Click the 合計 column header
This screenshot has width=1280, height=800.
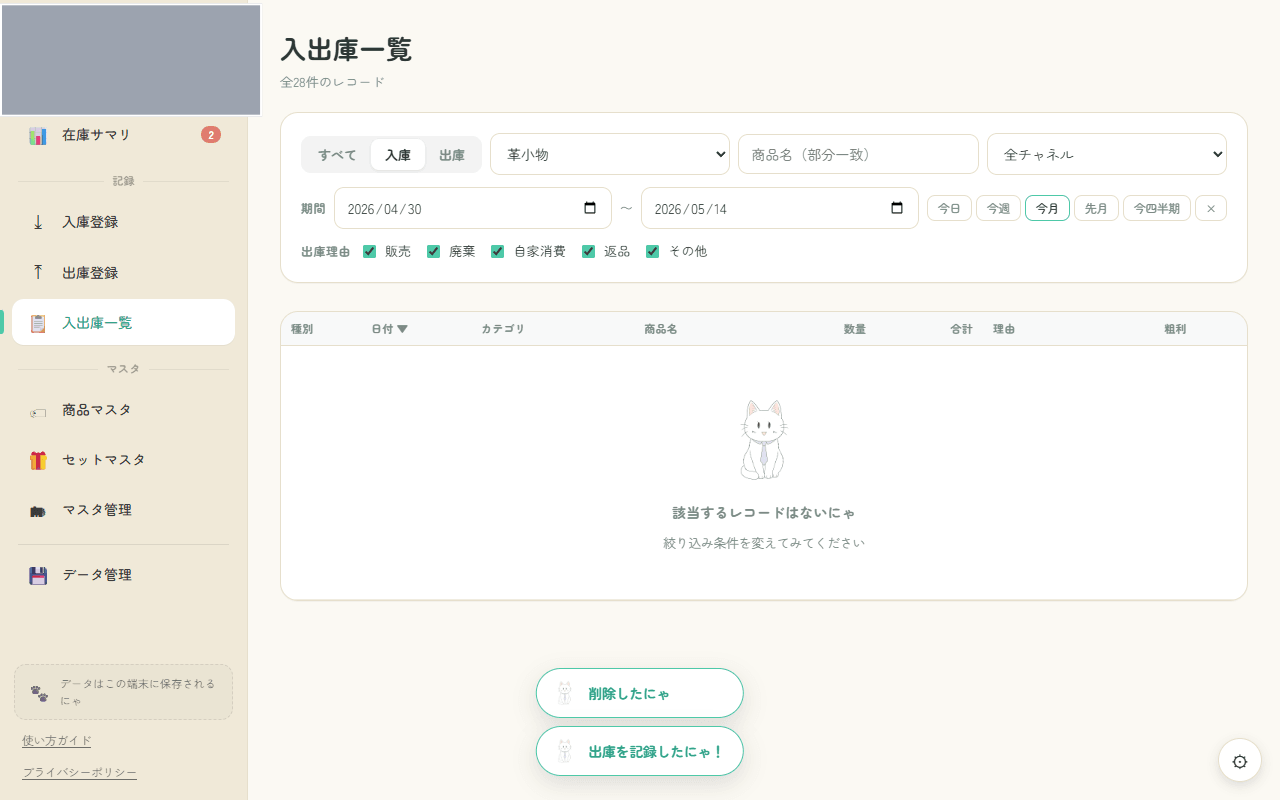pyautogui.click(x=961, y=329)
